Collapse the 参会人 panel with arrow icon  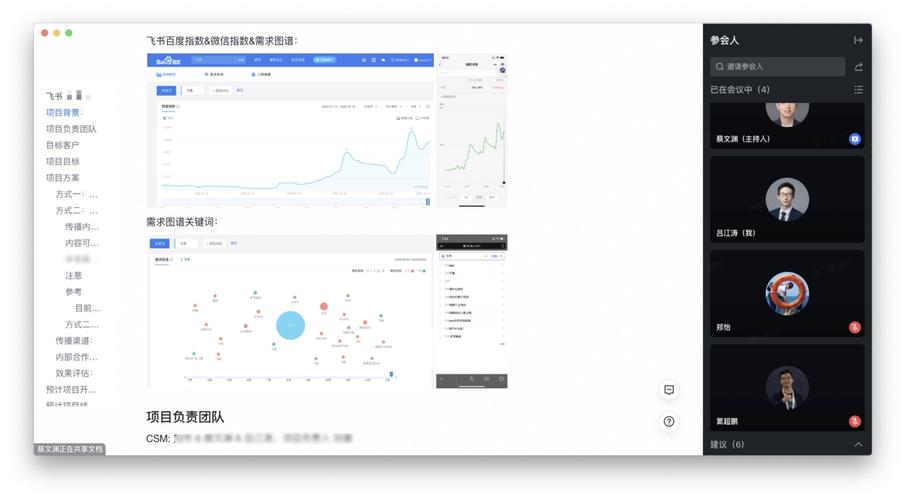[x=858, y=40]
